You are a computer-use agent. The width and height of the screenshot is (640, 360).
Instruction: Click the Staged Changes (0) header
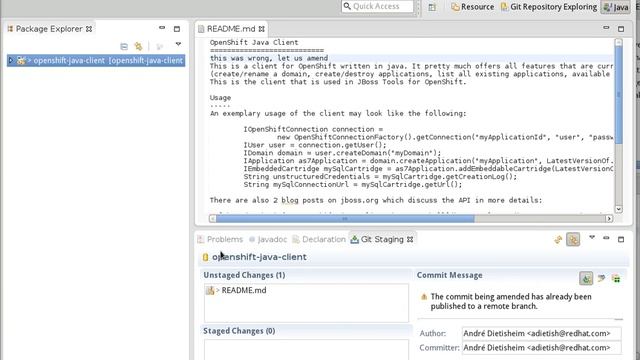click(239, 331)
